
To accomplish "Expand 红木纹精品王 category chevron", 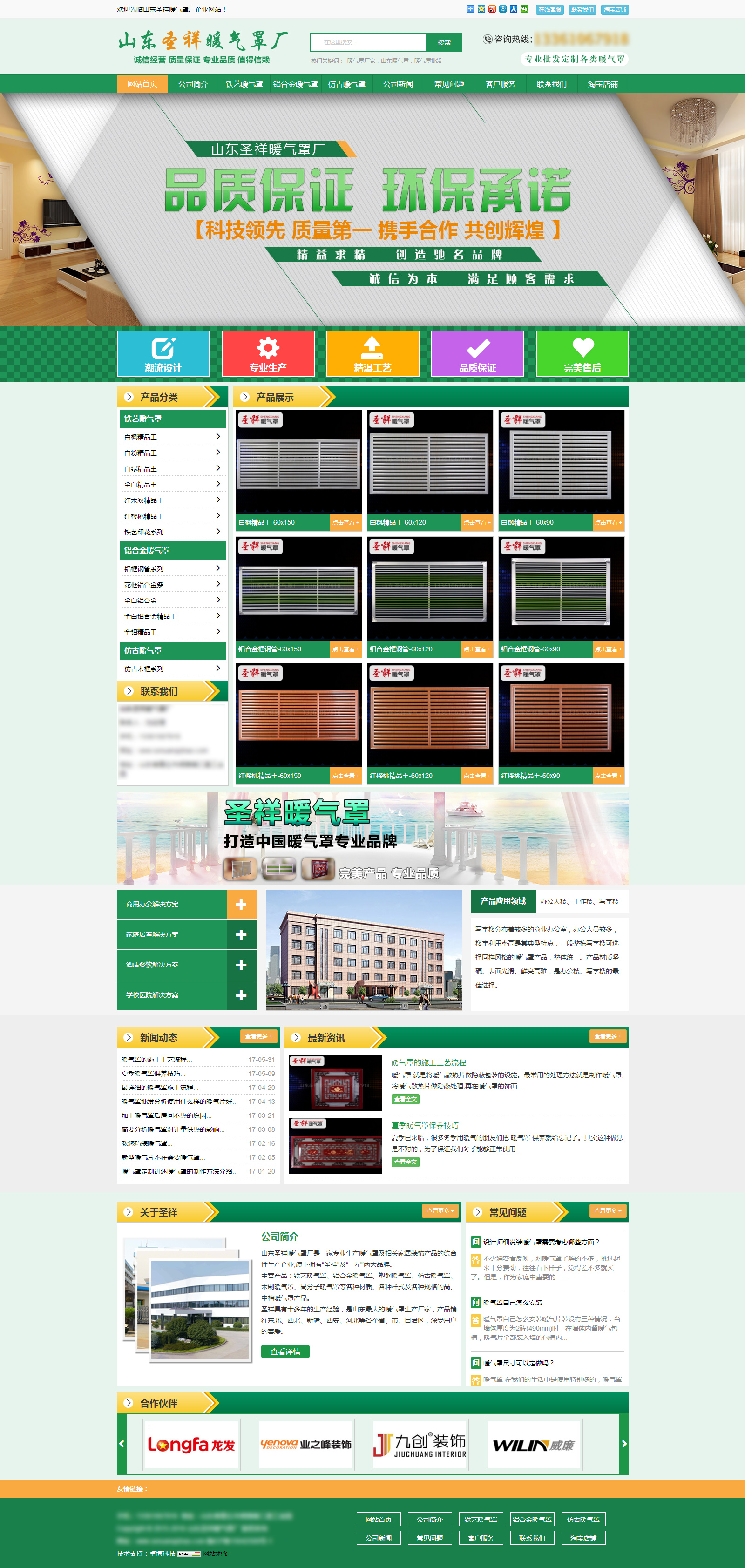I will point(218,500).
